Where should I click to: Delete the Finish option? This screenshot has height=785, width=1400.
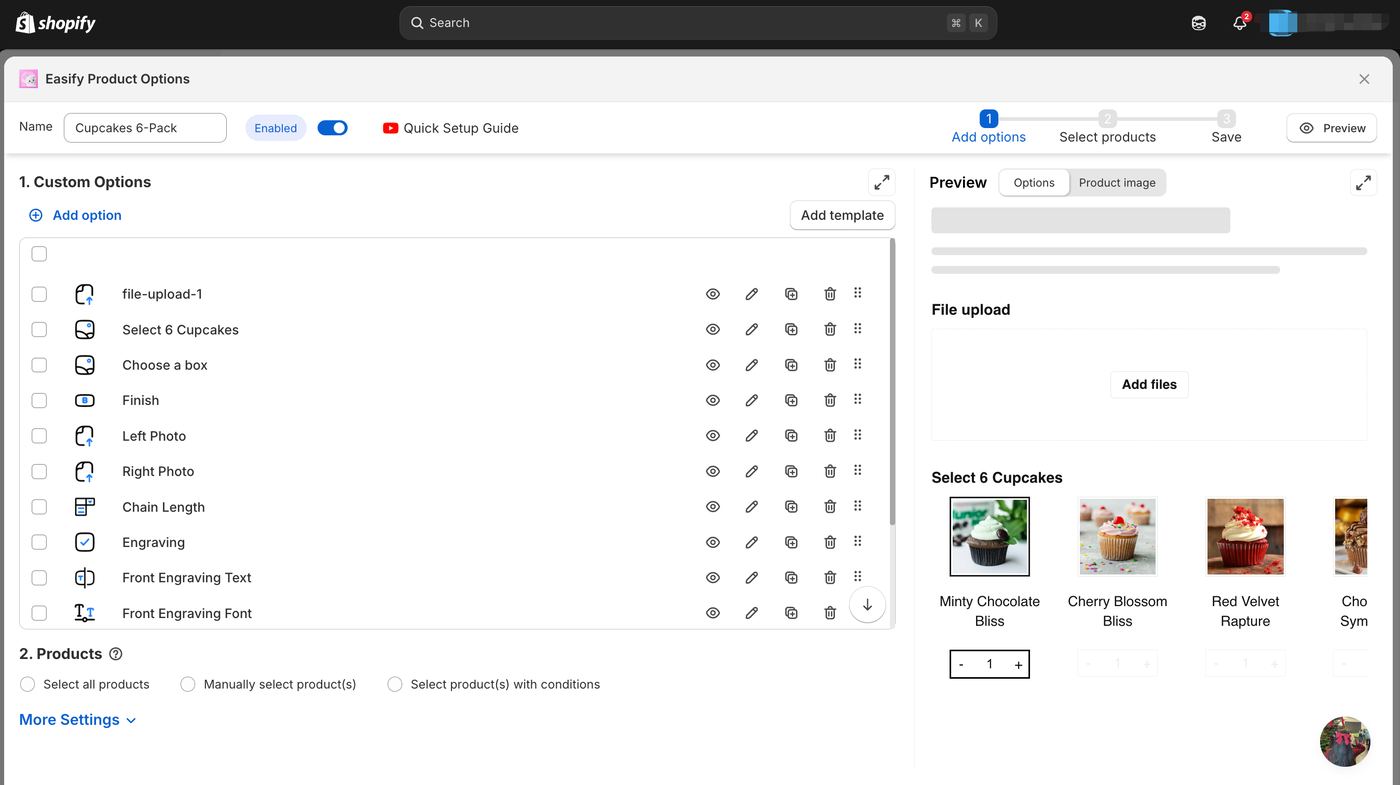[x=830, y=400]
